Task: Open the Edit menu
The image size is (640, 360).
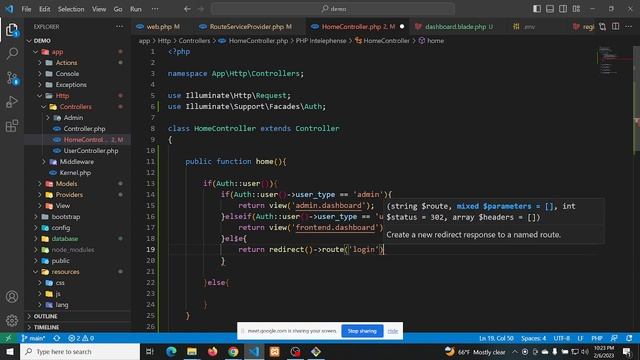Action: 44,9
